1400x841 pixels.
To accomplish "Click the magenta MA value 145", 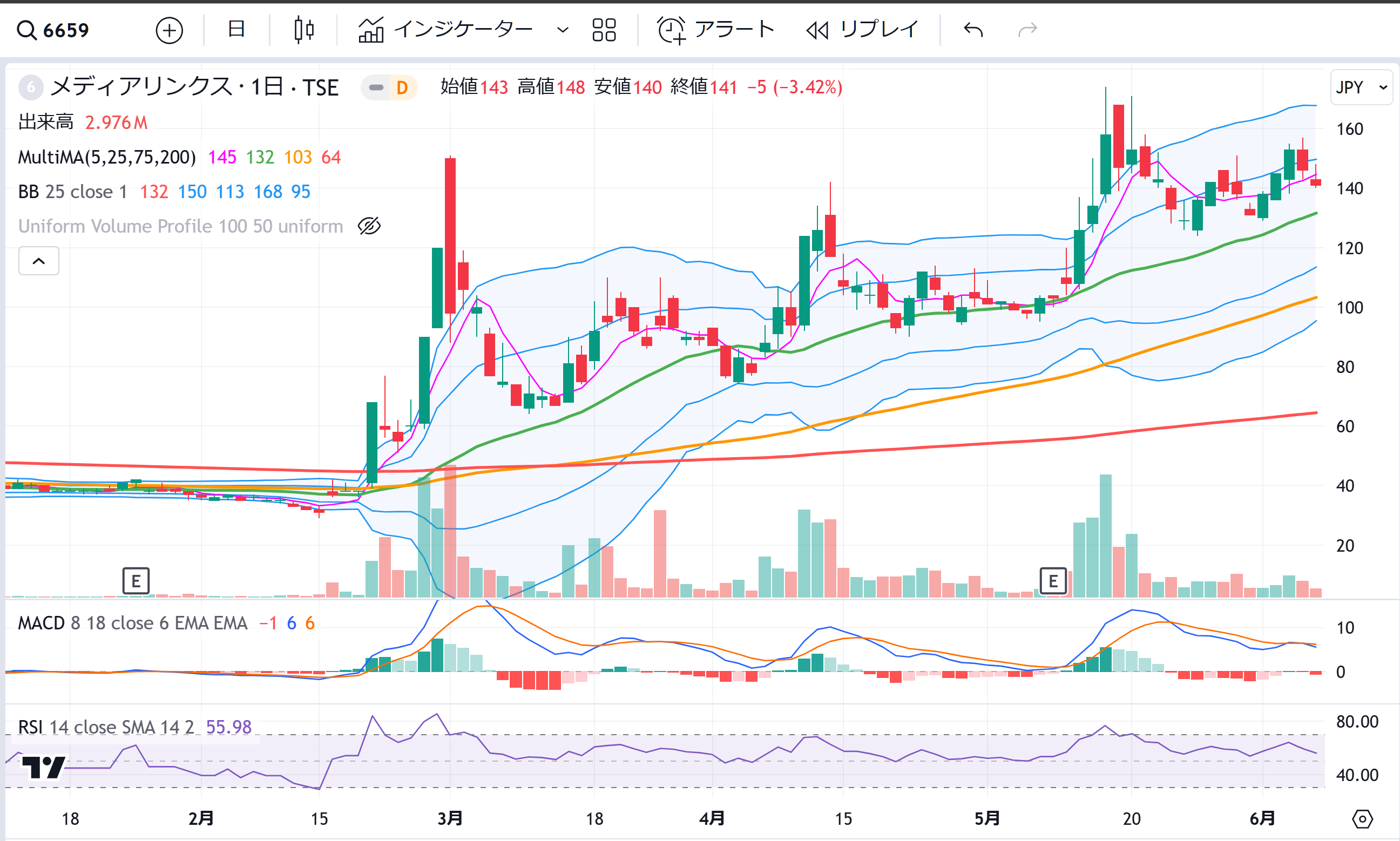I will click(221, 157).
